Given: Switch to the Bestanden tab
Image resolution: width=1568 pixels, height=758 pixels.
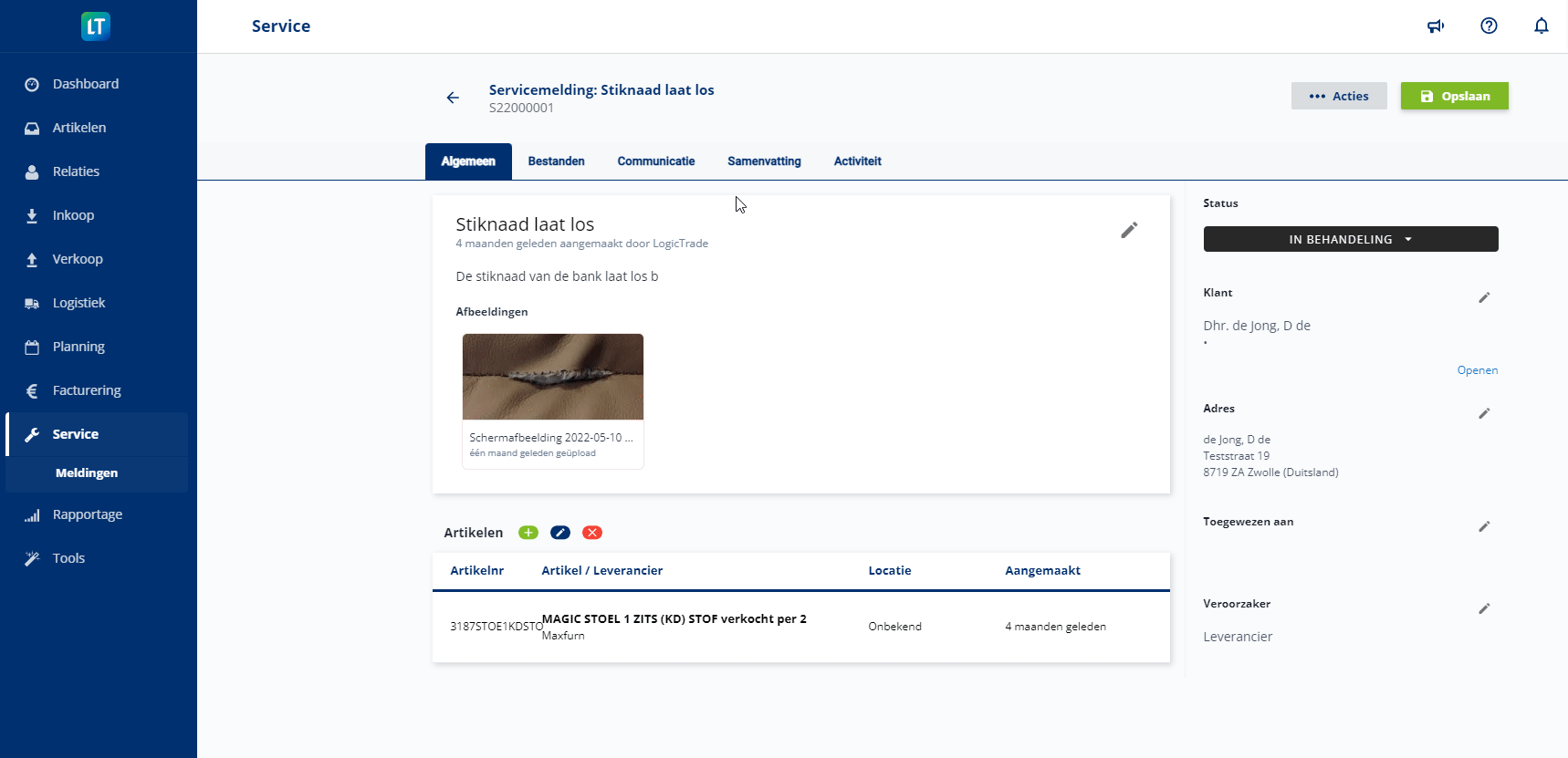Looking at the screenshot, I should (556, 161).
